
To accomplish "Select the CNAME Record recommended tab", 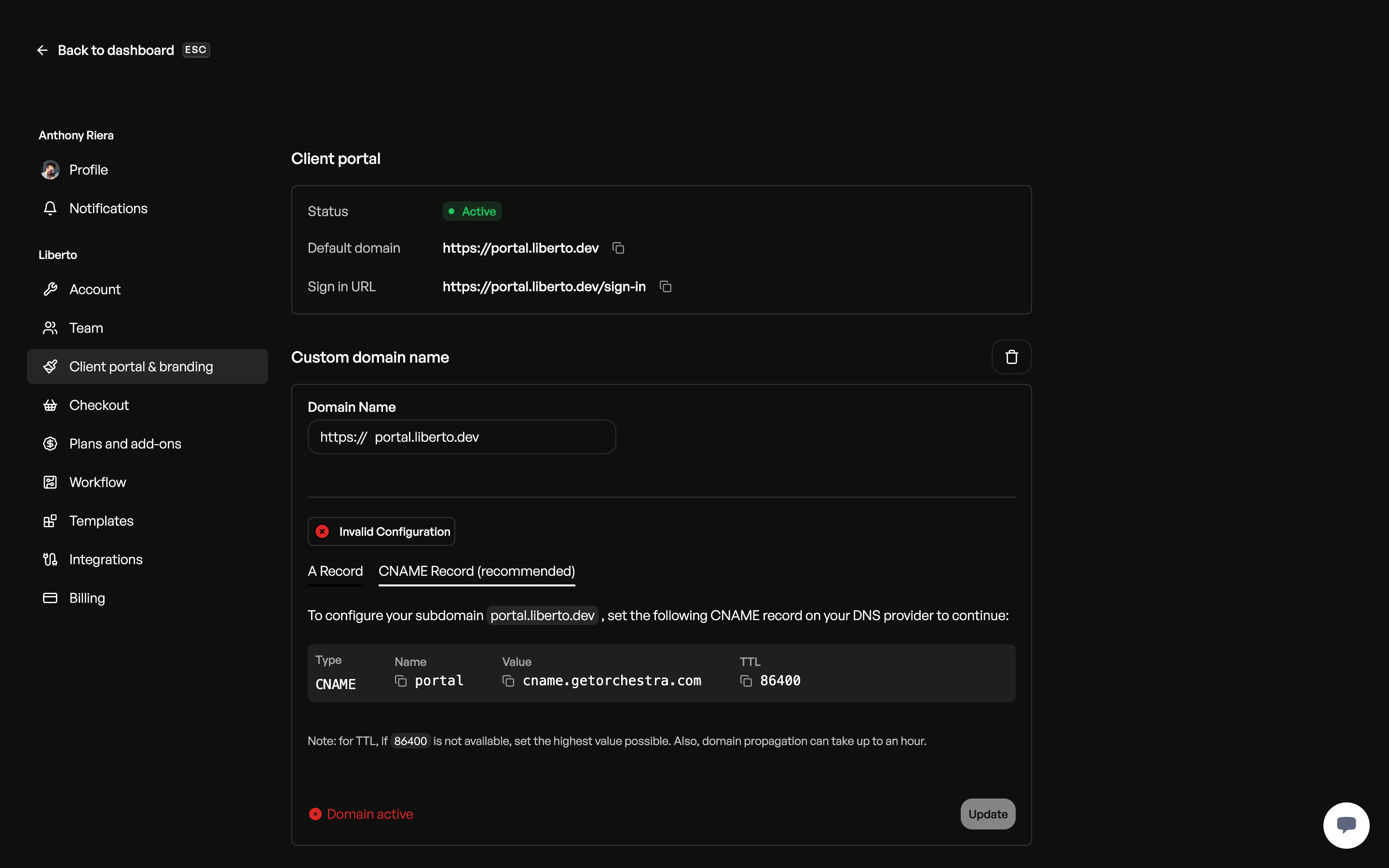I will 477,571.
